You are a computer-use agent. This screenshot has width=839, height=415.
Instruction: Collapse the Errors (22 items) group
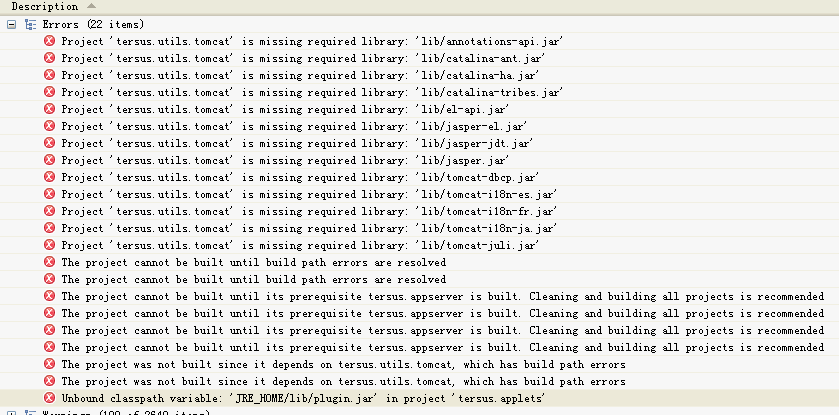tap(11, 25)
